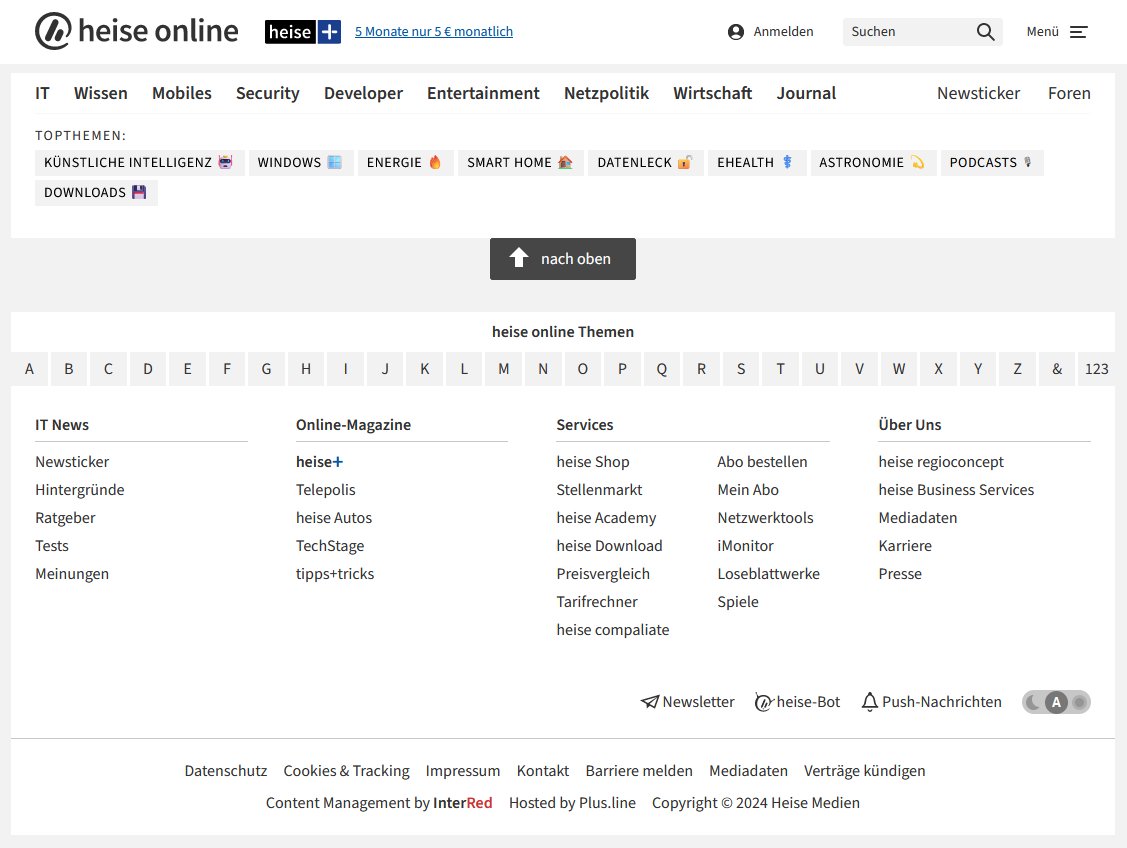The width and height of the screenshot is (1127, 848).
Task: Open Ratgeber under IT News
Action: tap(65, 517)
